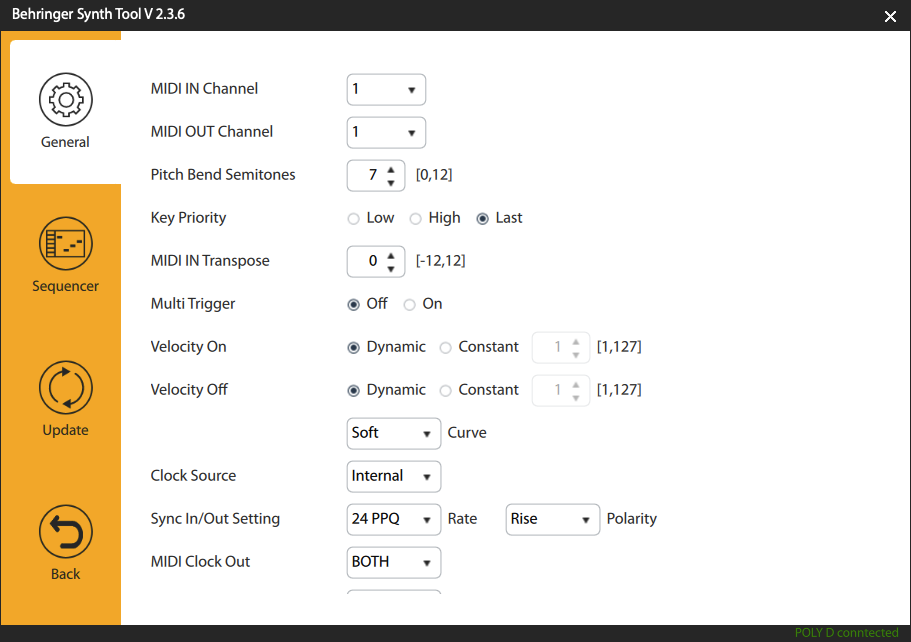Click the 'Velocity On' label
Image resolution: width=911 pixels, height=642 pixels.
pos(188,347)
